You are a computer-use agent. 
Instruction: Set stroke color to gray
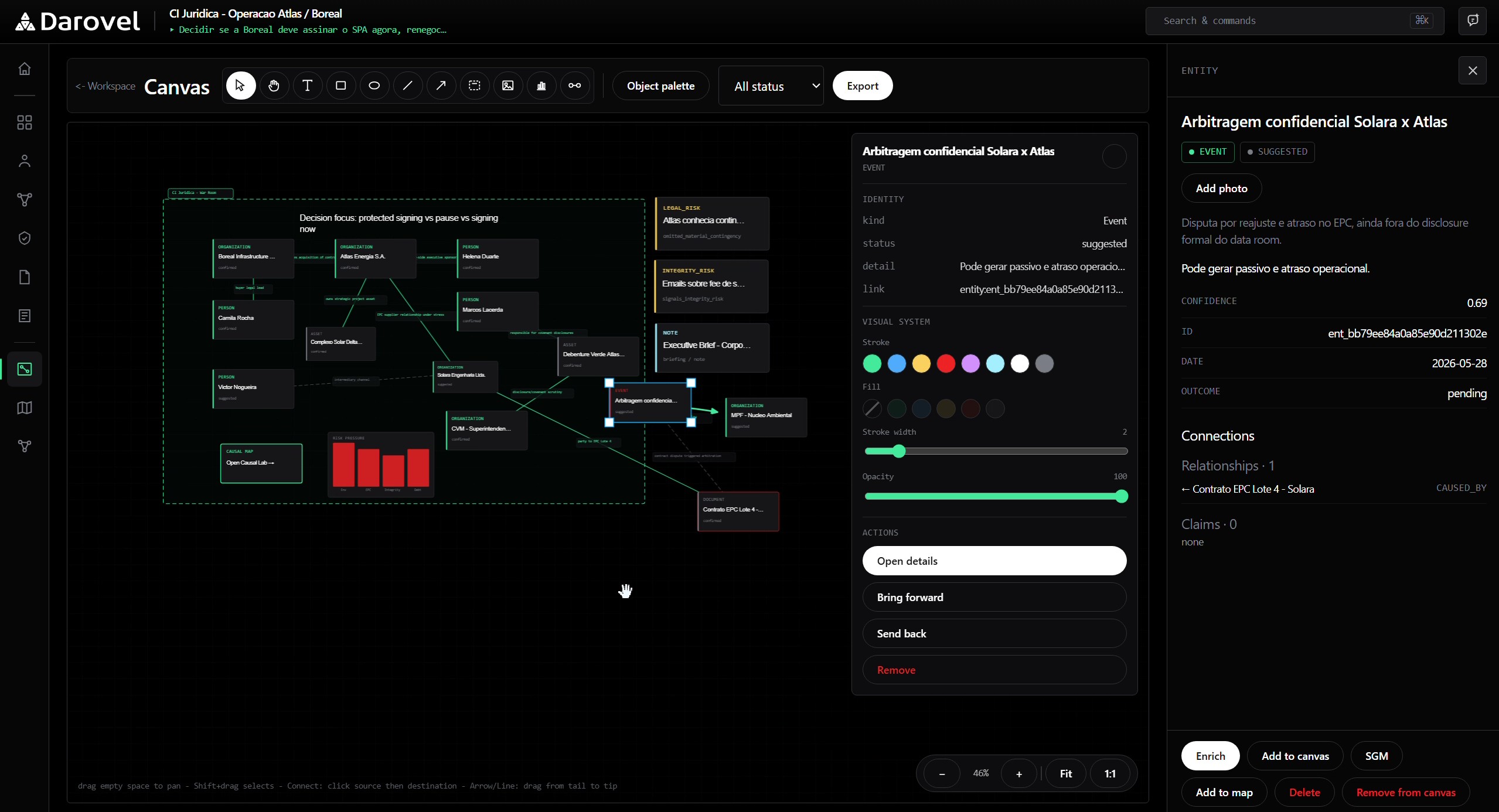coord(1044,364)
